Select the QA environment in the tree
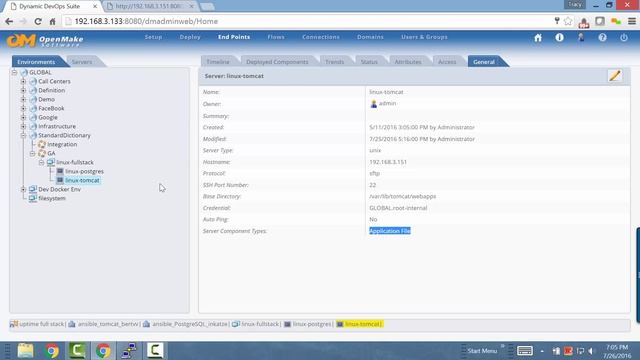The width and height of the screenshot is (640, 360). tap(51, 153)
